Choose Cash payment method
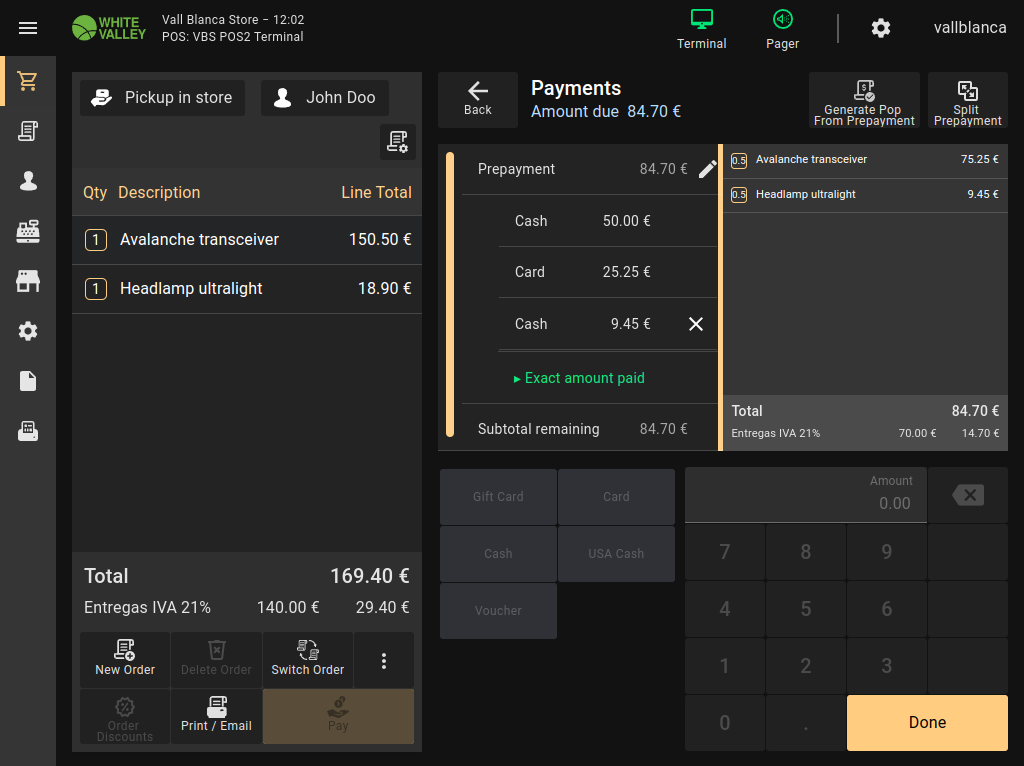This screenshot has height=766, width=1024. point(498,554)
